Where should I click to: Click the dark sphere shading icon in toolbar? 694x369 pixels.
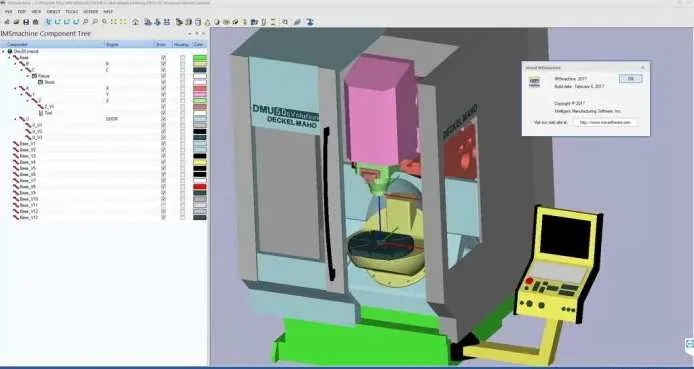[217, 22]
